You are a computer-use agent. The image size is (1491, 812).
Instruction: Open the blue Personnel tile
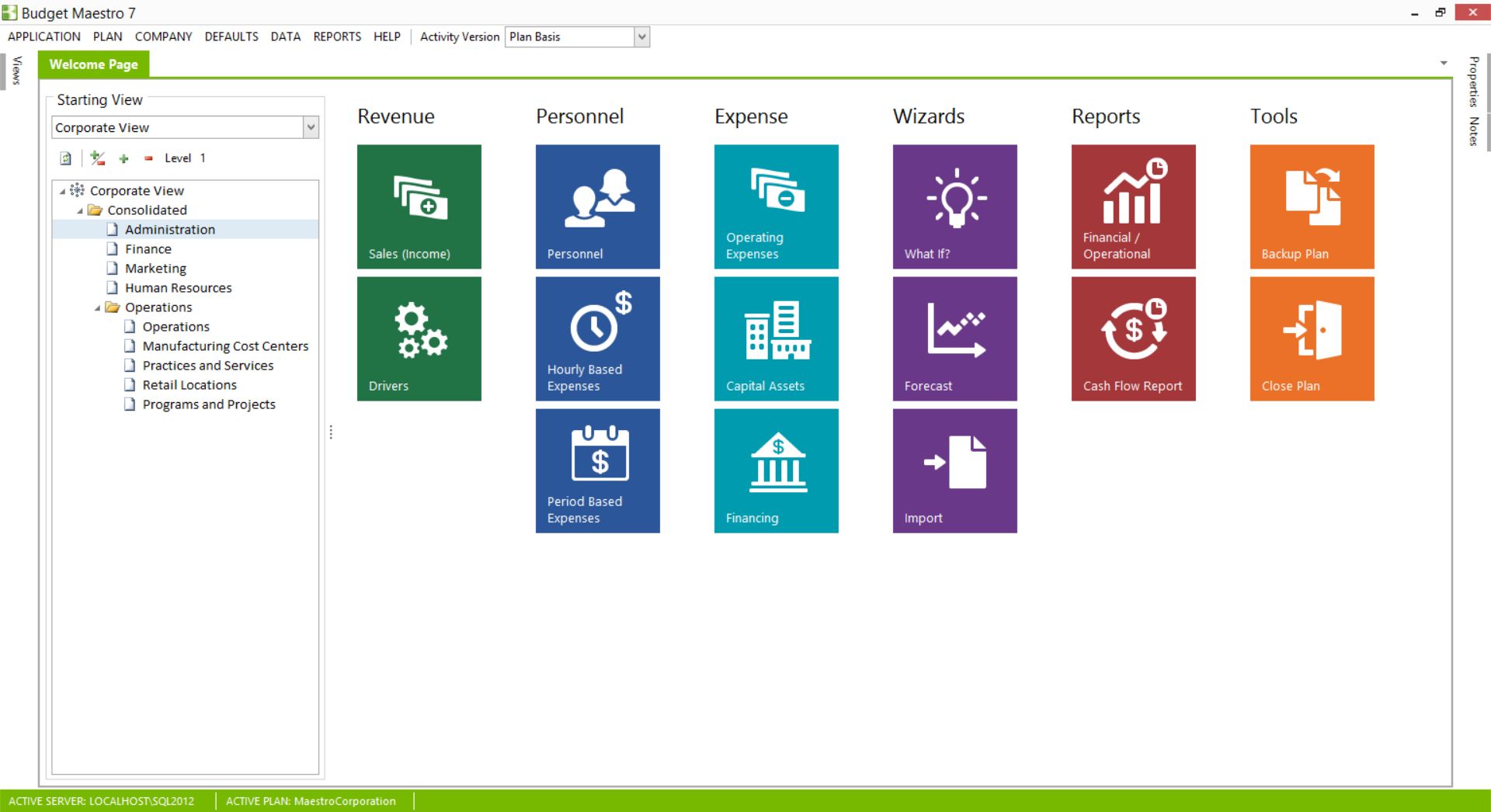[598, 206]
